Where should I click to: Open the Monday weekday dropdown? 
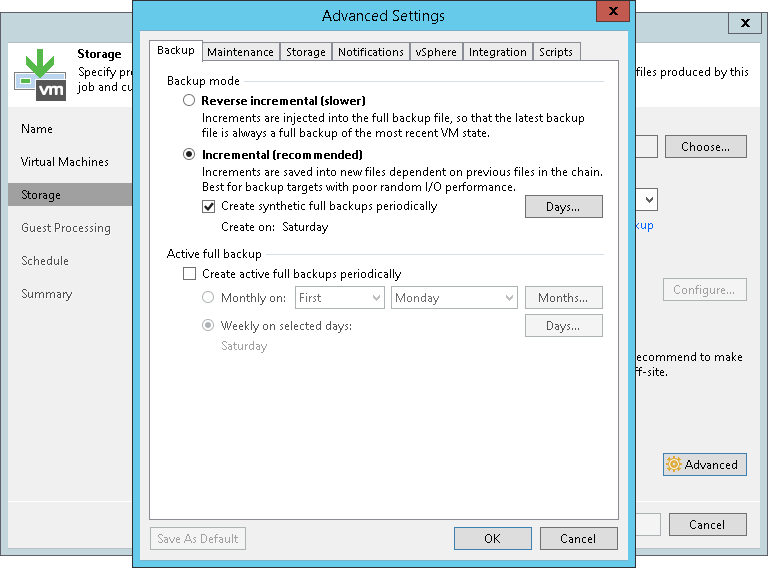click(454, 298)
